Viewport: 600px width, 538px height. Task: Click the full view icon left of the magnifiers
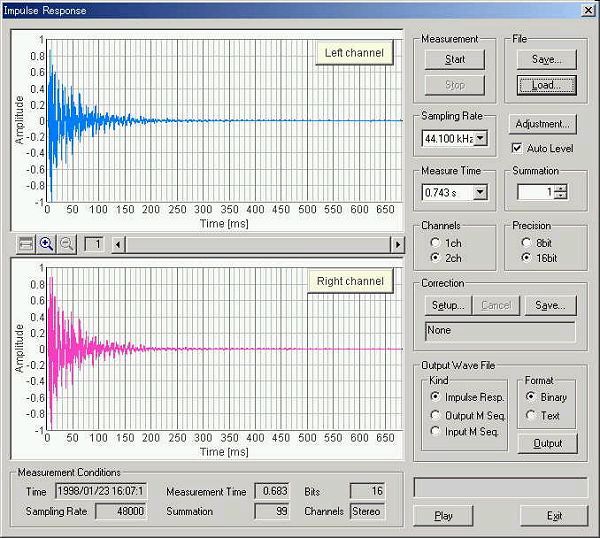pos(25,244)
